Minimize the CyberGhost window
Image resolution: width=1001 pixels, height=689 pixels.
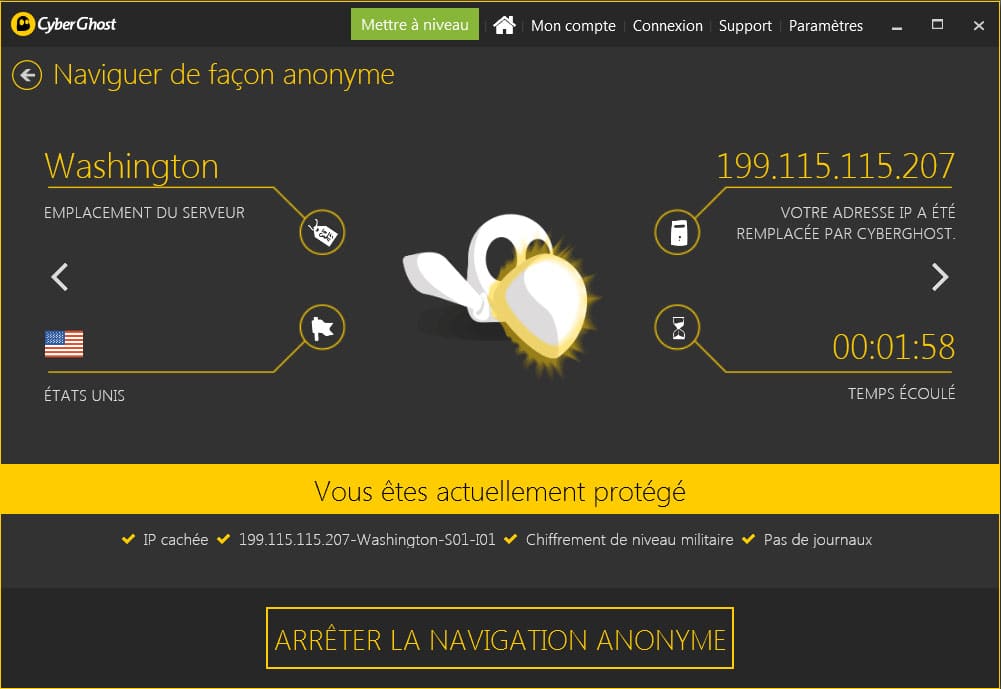pos(897,26)
